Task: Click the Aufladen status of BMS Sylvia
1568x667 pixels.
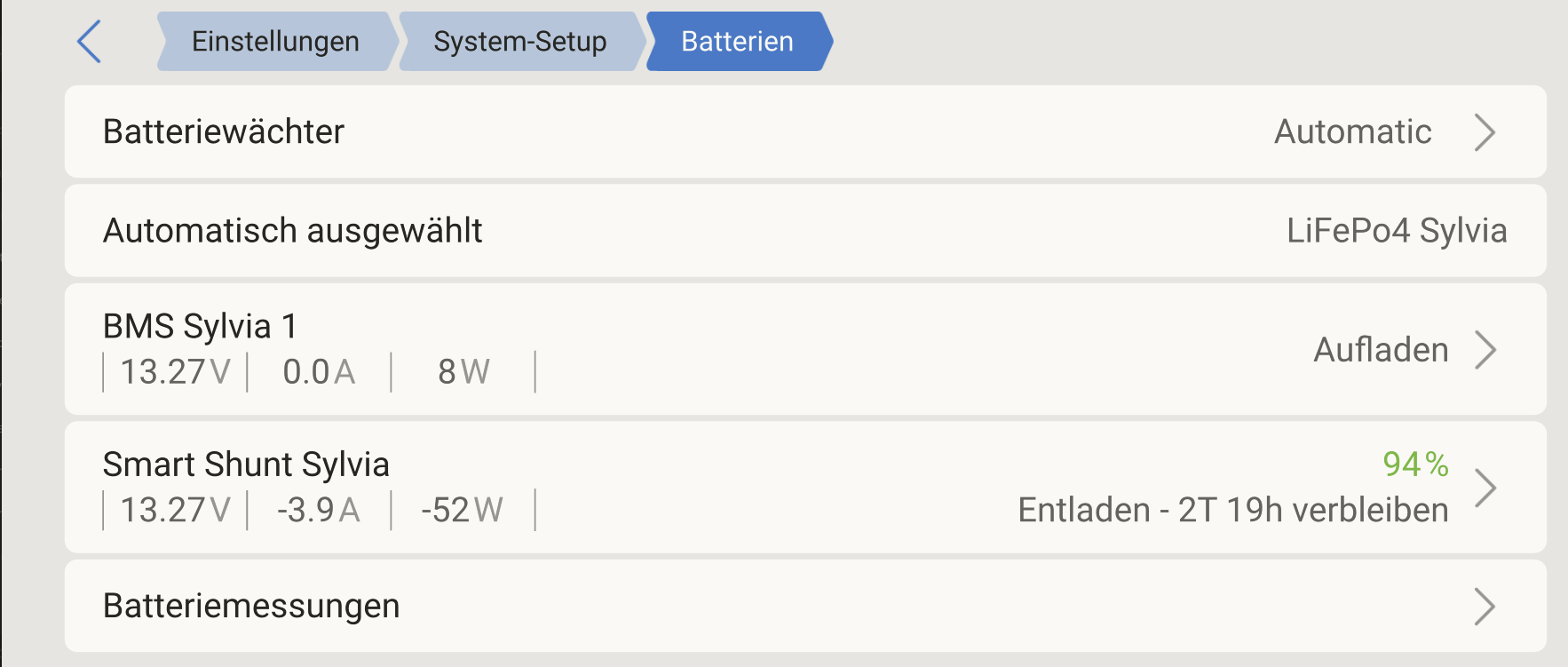Action: point(1381,350)
